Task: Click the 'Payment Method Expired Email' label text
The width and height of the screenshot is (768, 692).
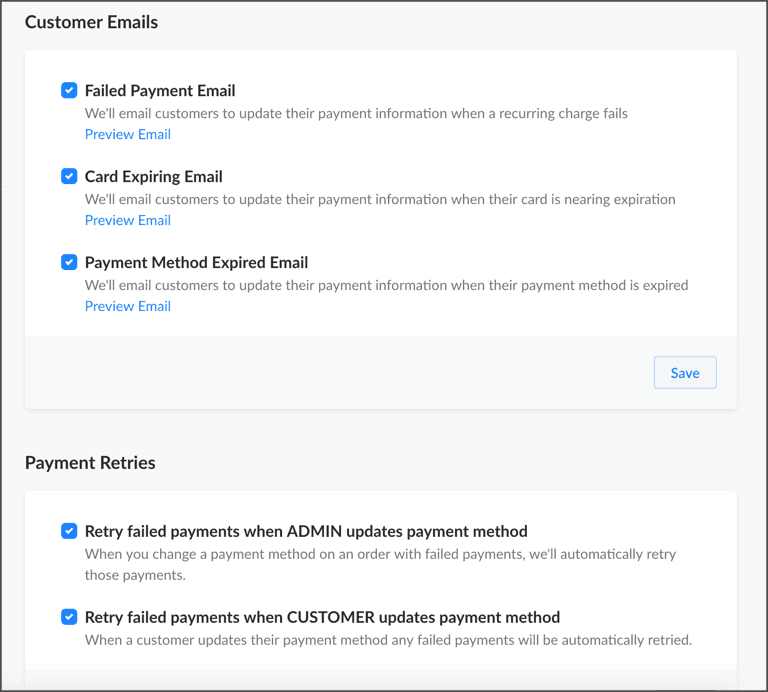Action: tap(196, 262)
